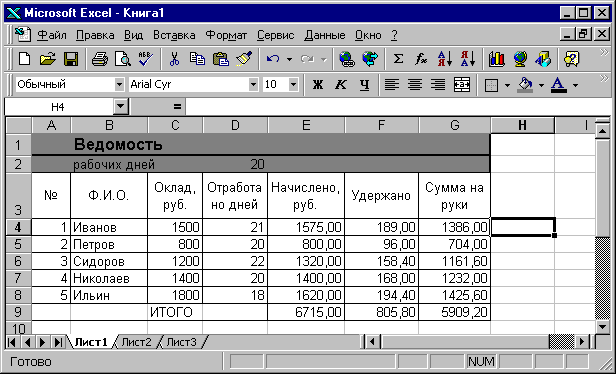
Task: Toggle bold formatting (Ж)
Action: pos(317,84)
